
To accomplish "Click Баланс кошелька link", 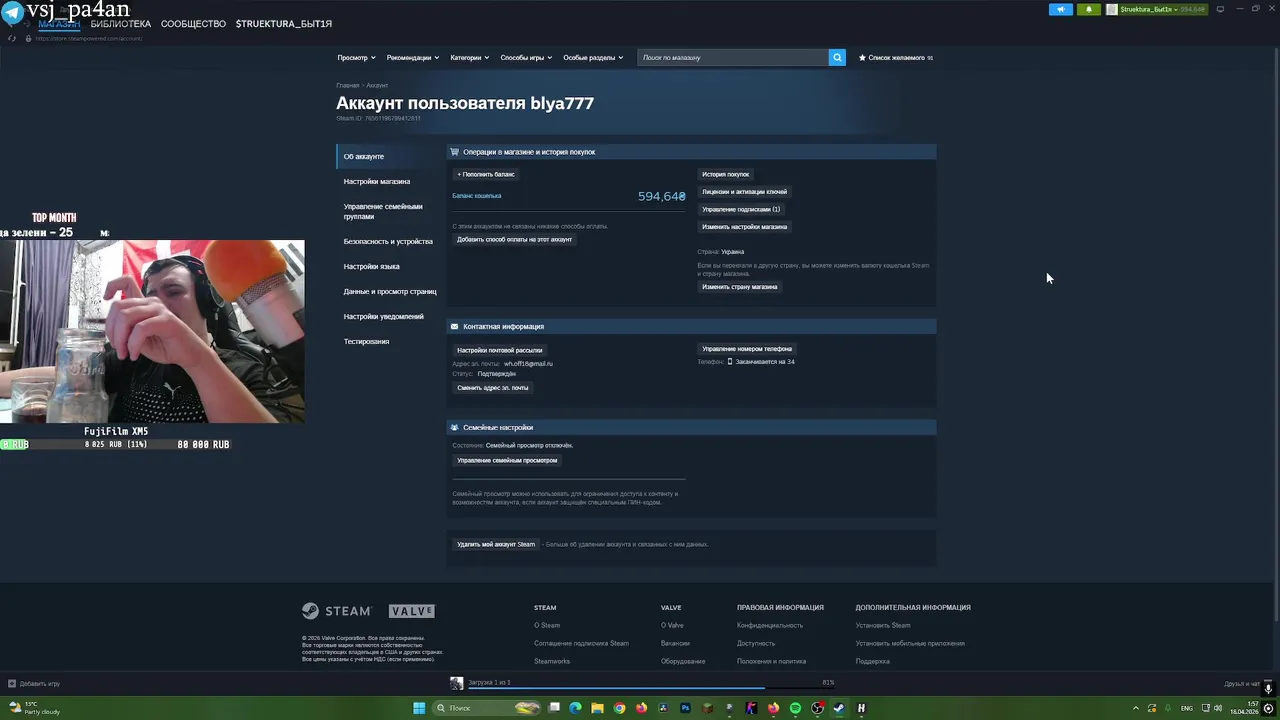I will [477, 196].
